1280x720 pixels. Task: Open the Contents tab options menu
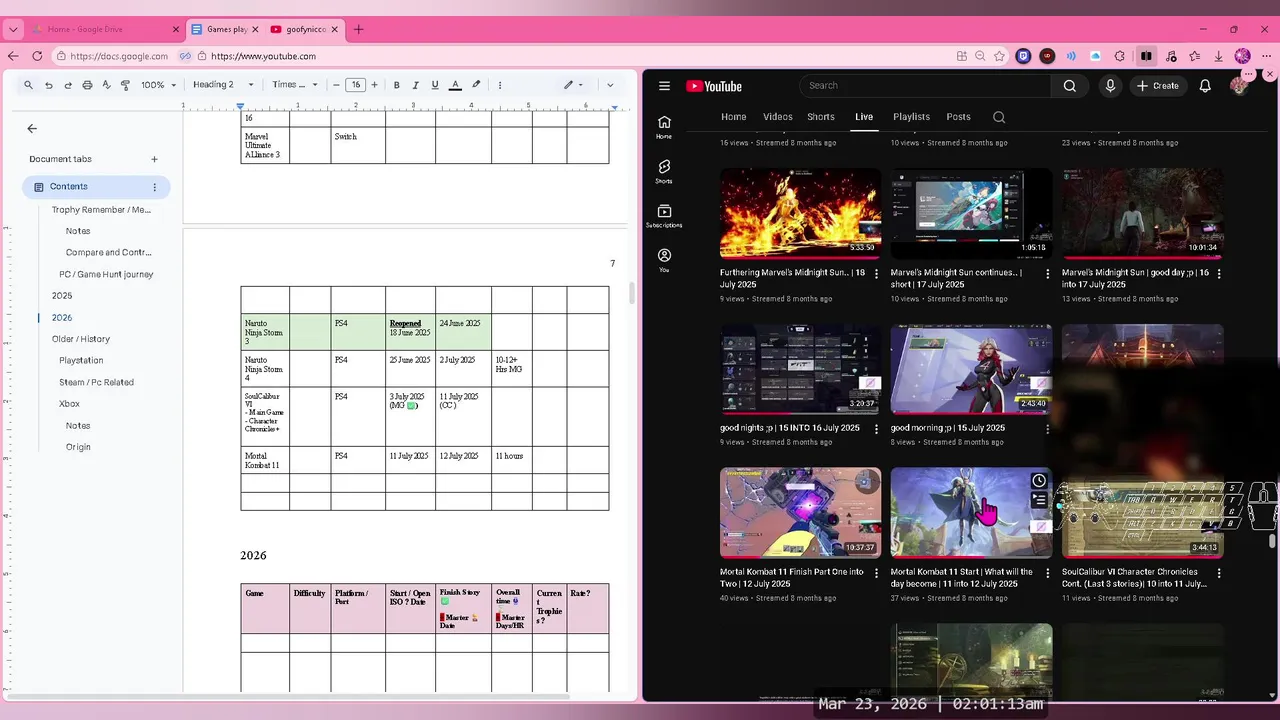154,187
